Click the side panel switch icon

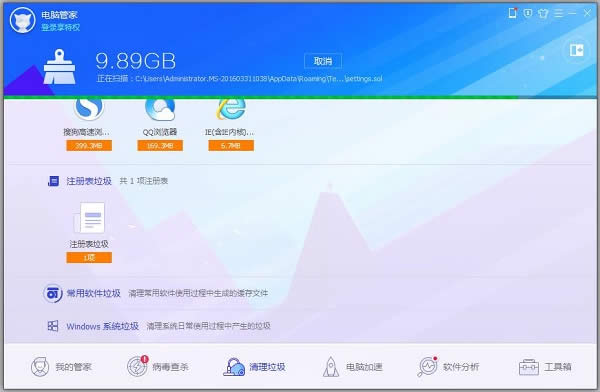click(576, 50)
